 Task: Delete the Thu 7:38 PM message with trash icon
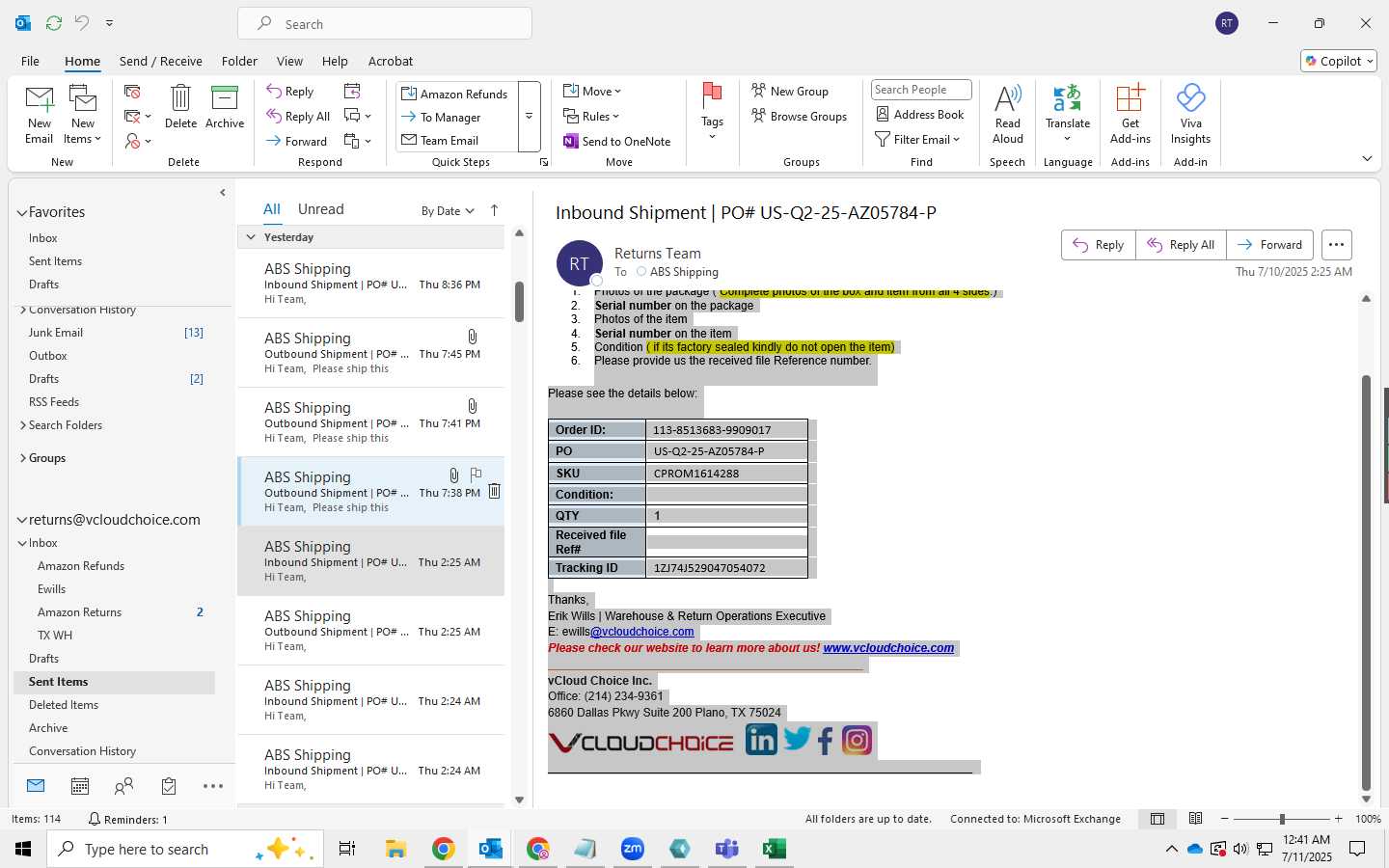coord(494,491)
